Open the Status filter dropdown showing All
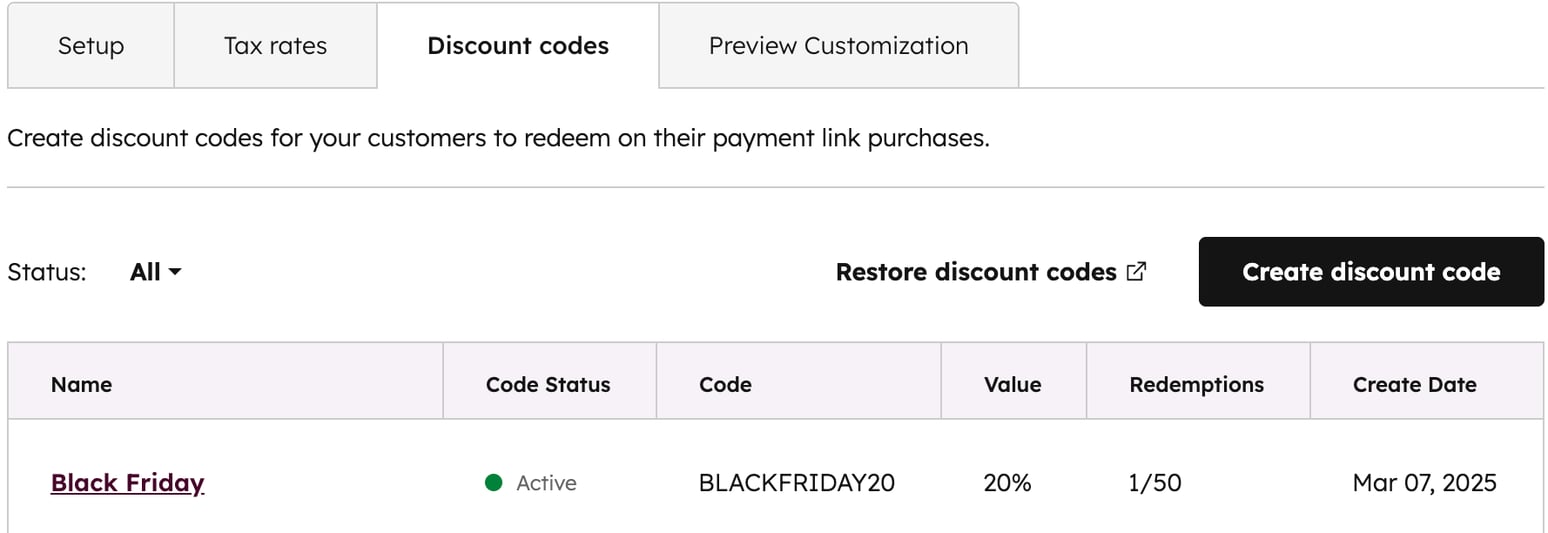 click(155, 272)
